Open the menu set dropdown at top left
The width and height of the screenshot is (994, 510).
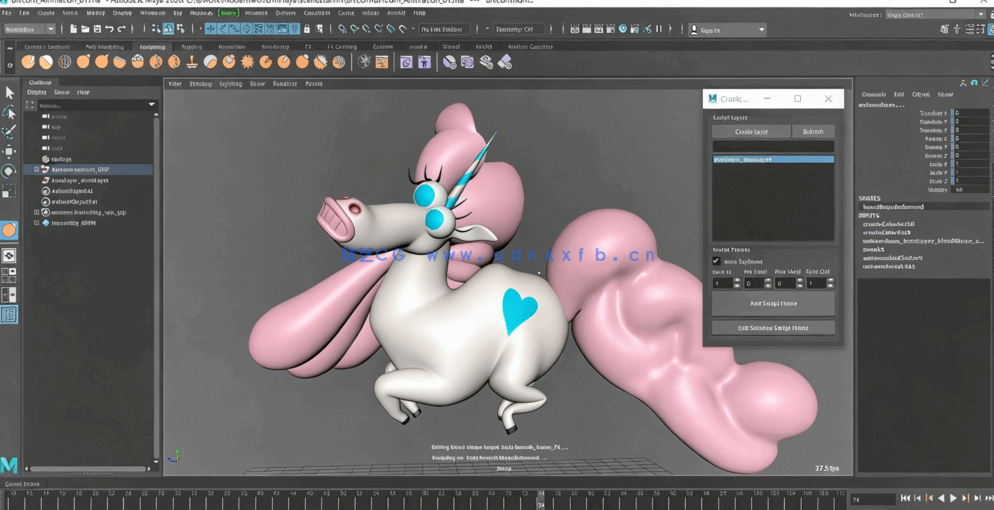coord(29,30)
